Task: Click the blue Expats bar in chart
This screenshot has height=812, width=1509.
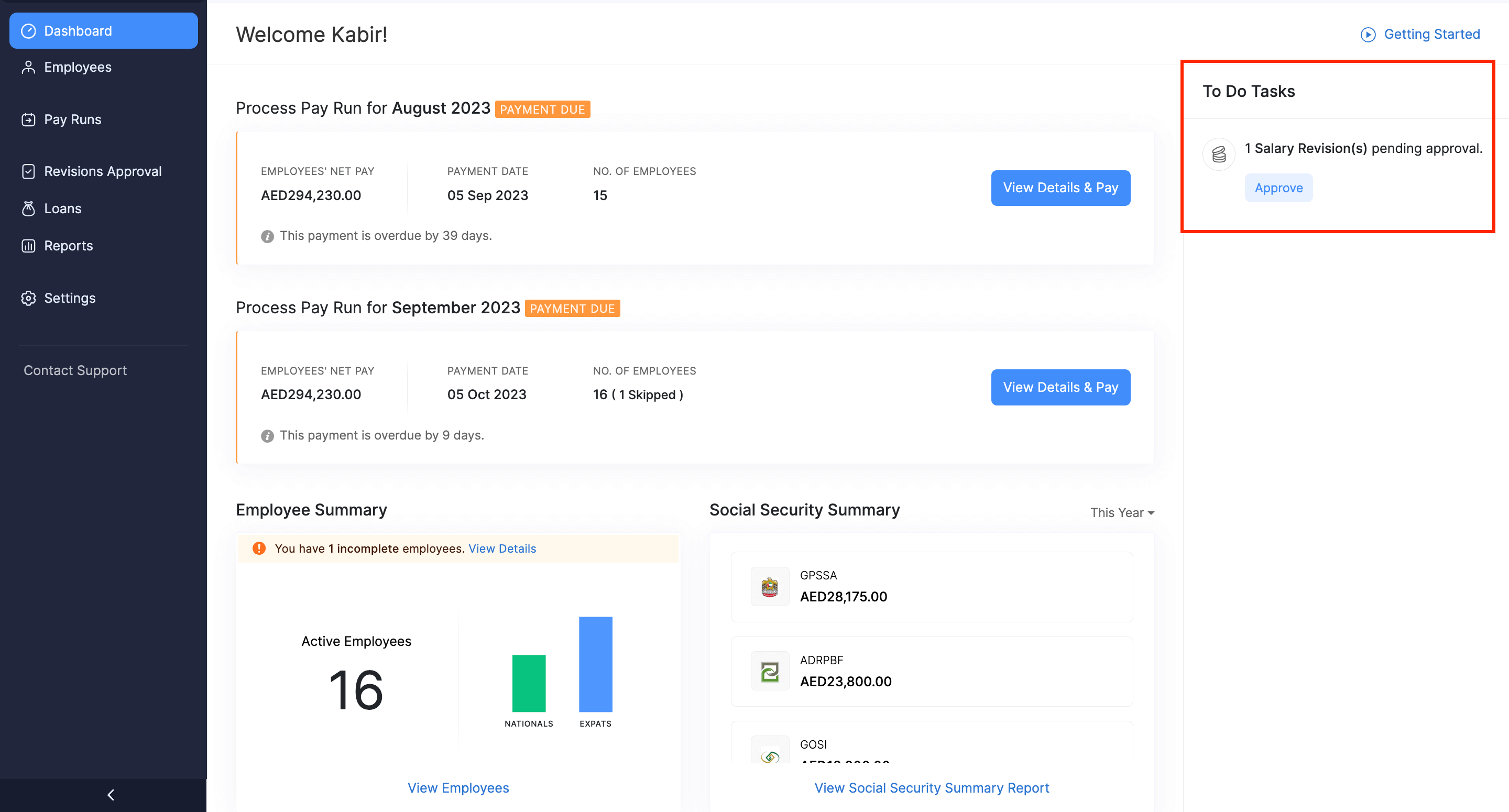Action: click(x=595, y=664)
